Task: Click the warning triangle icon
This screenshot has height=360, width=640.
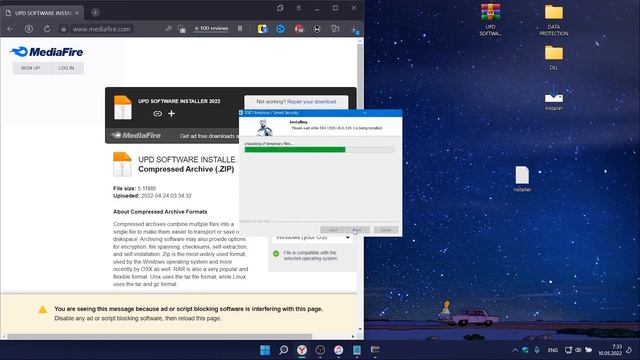Action: point(42,309)
